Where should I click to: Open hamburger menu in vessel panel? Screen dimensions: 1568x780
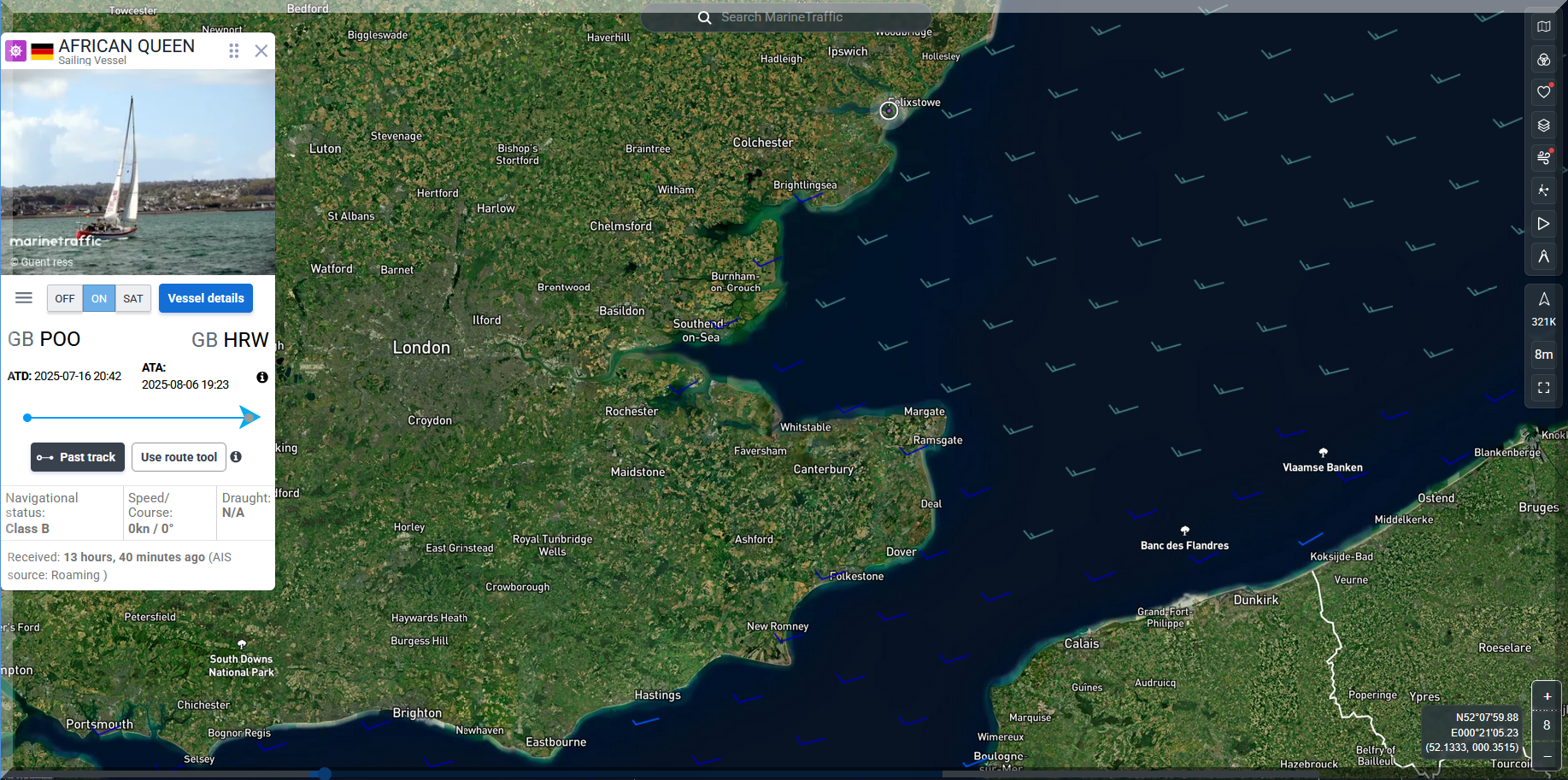coord(24,298)
